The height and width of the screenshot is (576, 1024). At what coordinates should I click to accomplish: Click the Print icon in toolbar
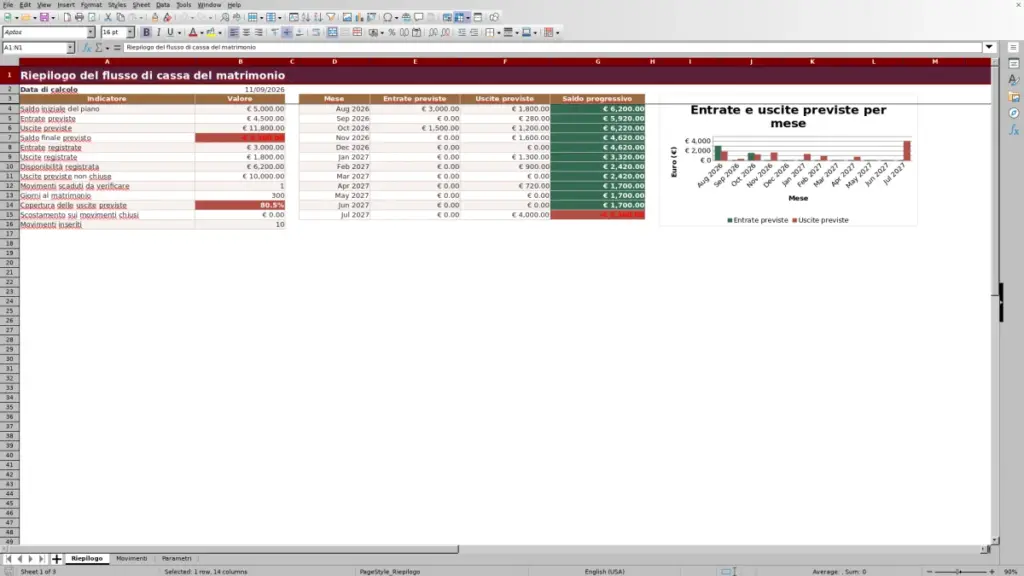coord(79,18)
